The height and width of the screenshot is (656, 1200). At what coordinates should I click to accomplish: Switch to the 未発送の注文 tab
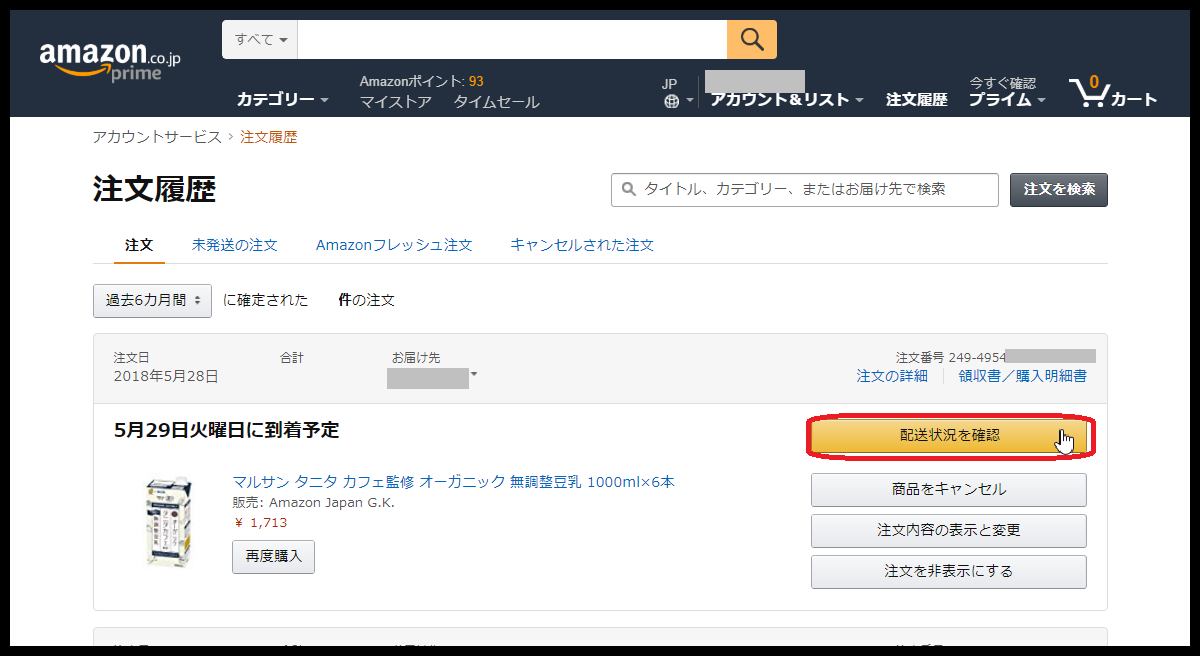(234, 245)
